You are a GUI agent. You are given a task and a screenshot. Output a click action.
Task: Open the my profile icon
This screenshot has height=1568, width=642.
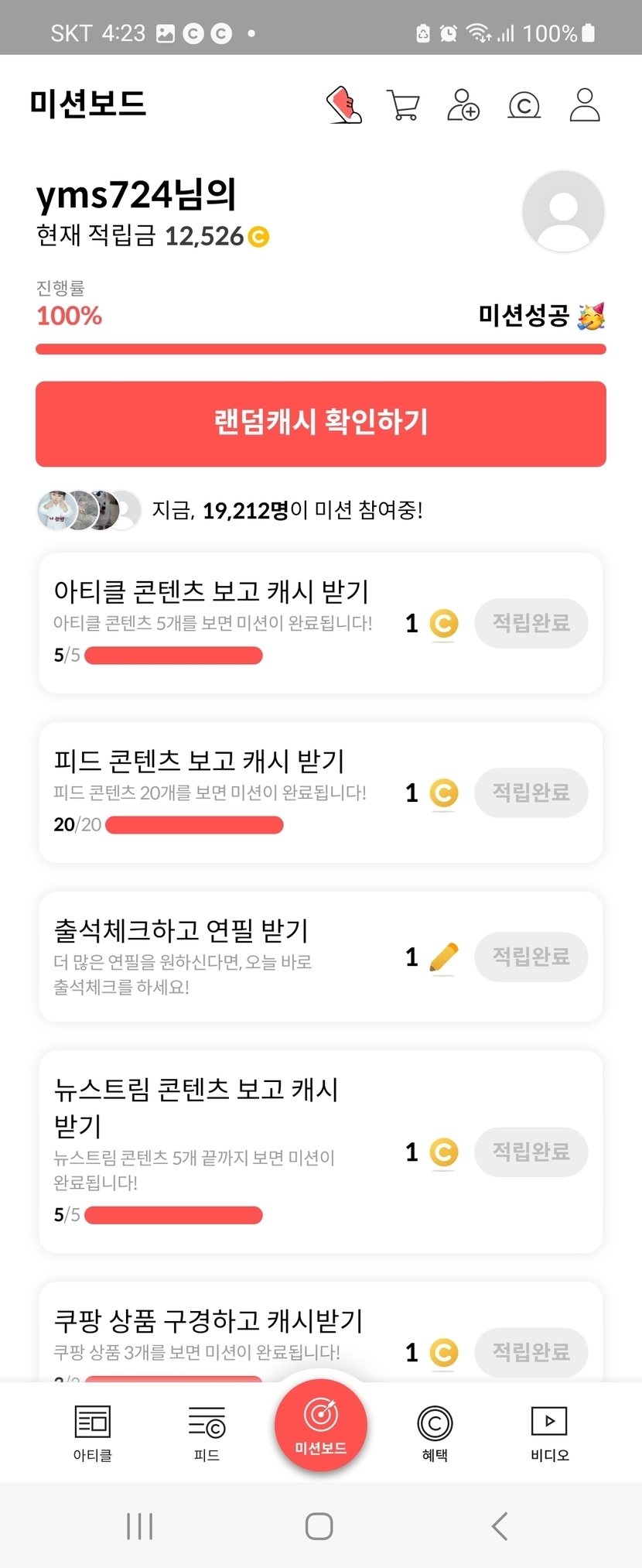(x=585, y=105)
